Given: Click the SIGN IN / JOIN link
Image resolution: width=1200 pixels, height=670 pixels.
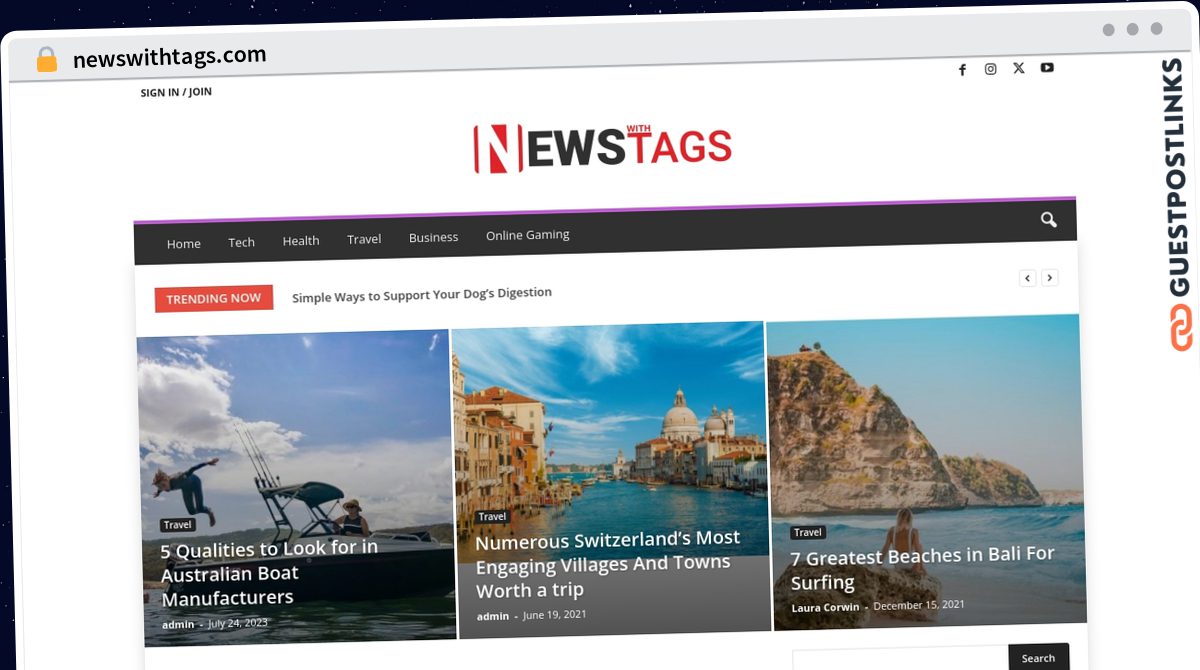Looking at the screenshot, I should tap(176, 92).
